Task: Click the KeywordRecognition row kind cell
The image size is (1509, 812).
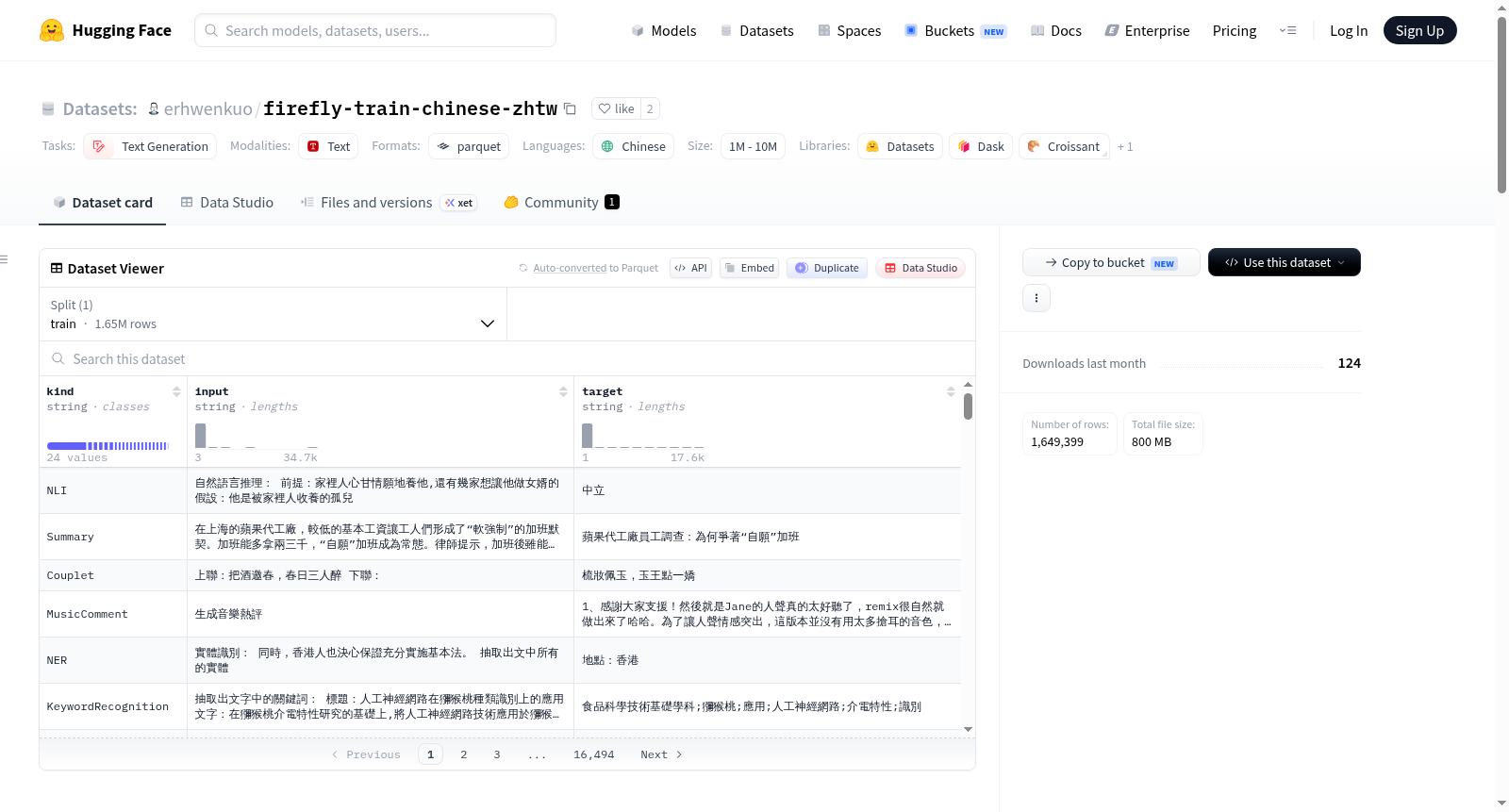Action: point(113,706)
